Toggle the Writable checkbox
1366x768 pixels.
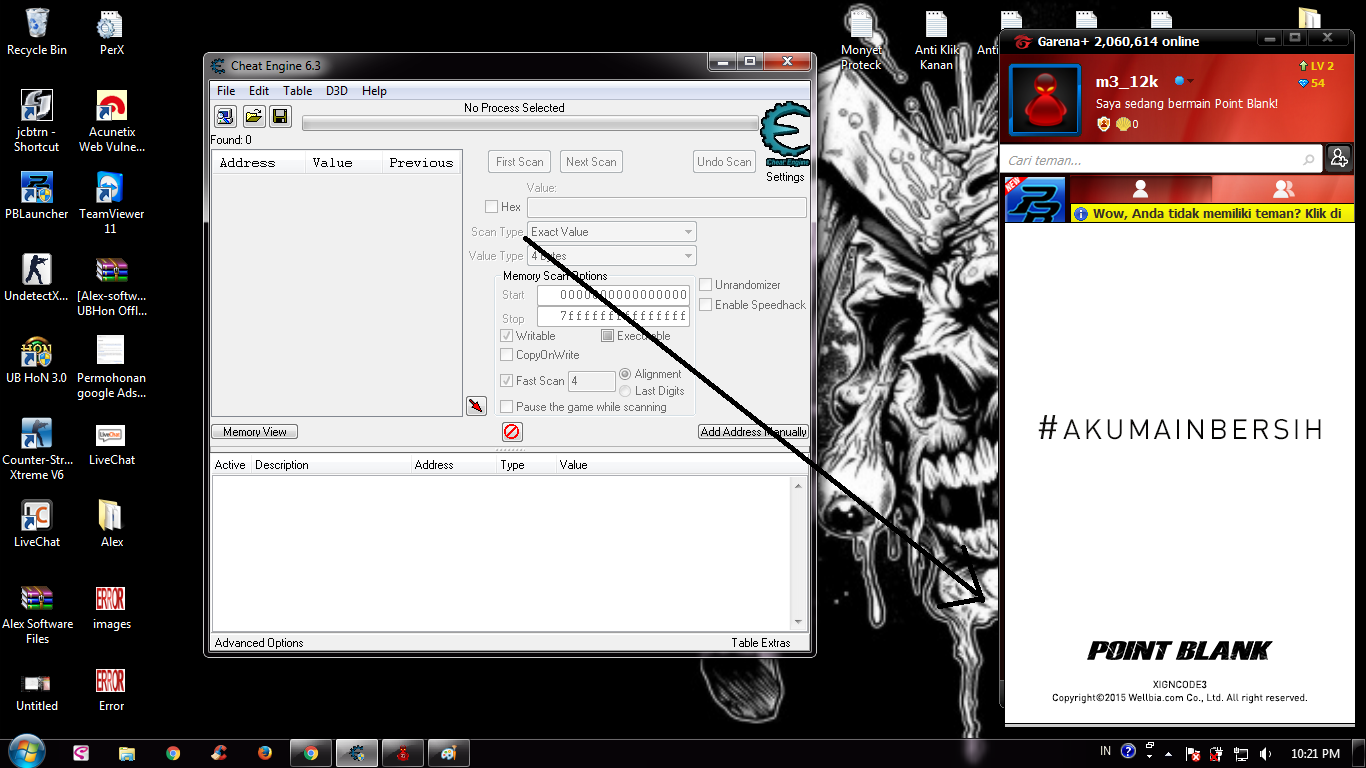(507, 336)
